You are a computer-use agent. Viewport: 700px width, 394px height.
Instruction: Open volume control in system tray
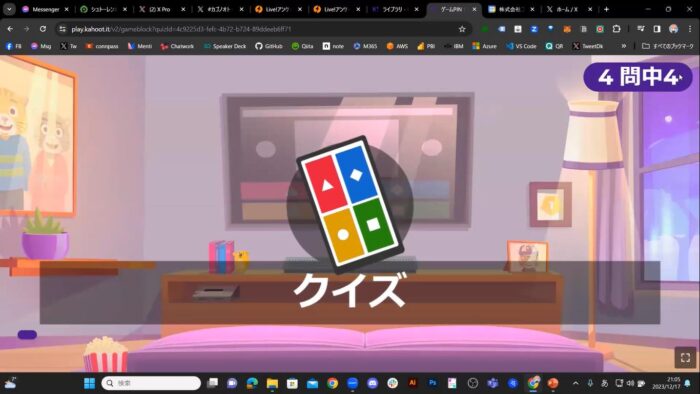[630, 383]
